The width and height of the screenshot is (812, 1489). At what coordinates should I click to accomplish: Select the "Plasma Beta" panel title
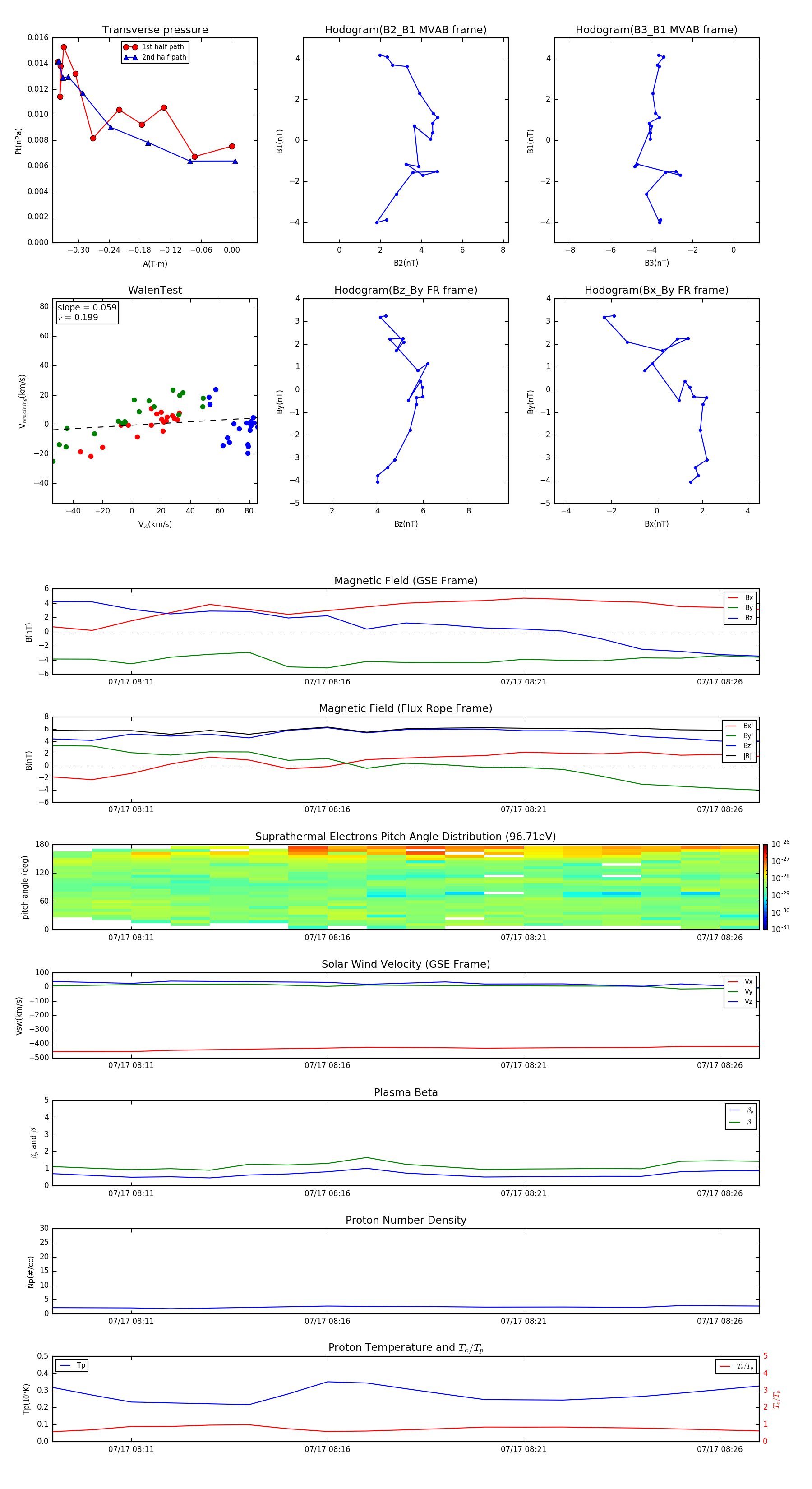[x=406, y=1092]
